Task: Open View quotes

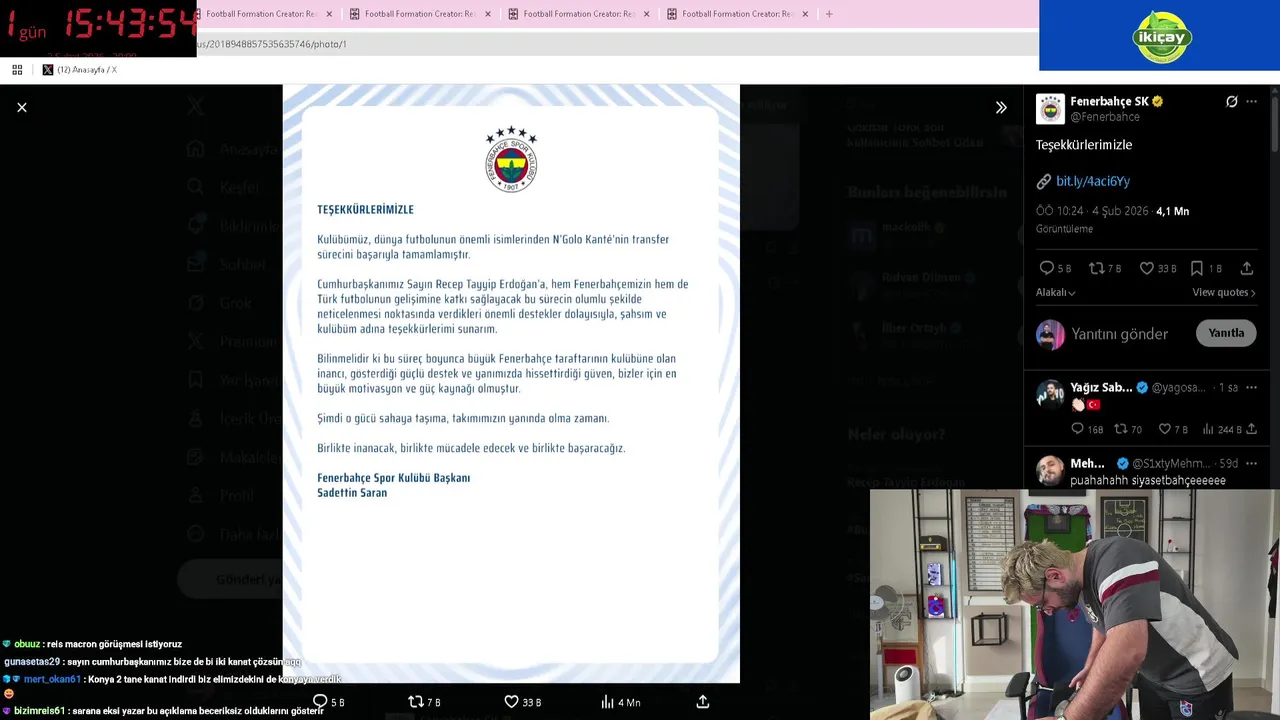Action: click(x=1223, y=292)
